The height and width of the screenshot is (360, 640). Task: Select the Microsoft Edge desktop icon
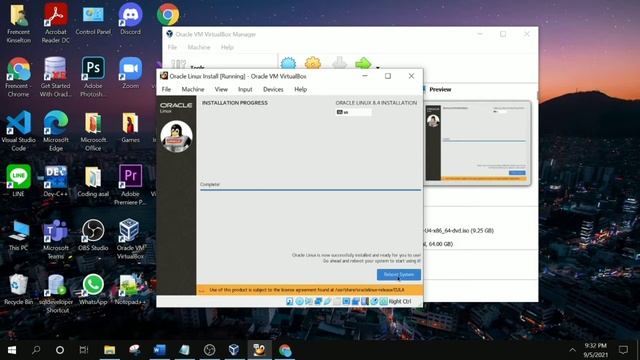click(x=56, y=131)
